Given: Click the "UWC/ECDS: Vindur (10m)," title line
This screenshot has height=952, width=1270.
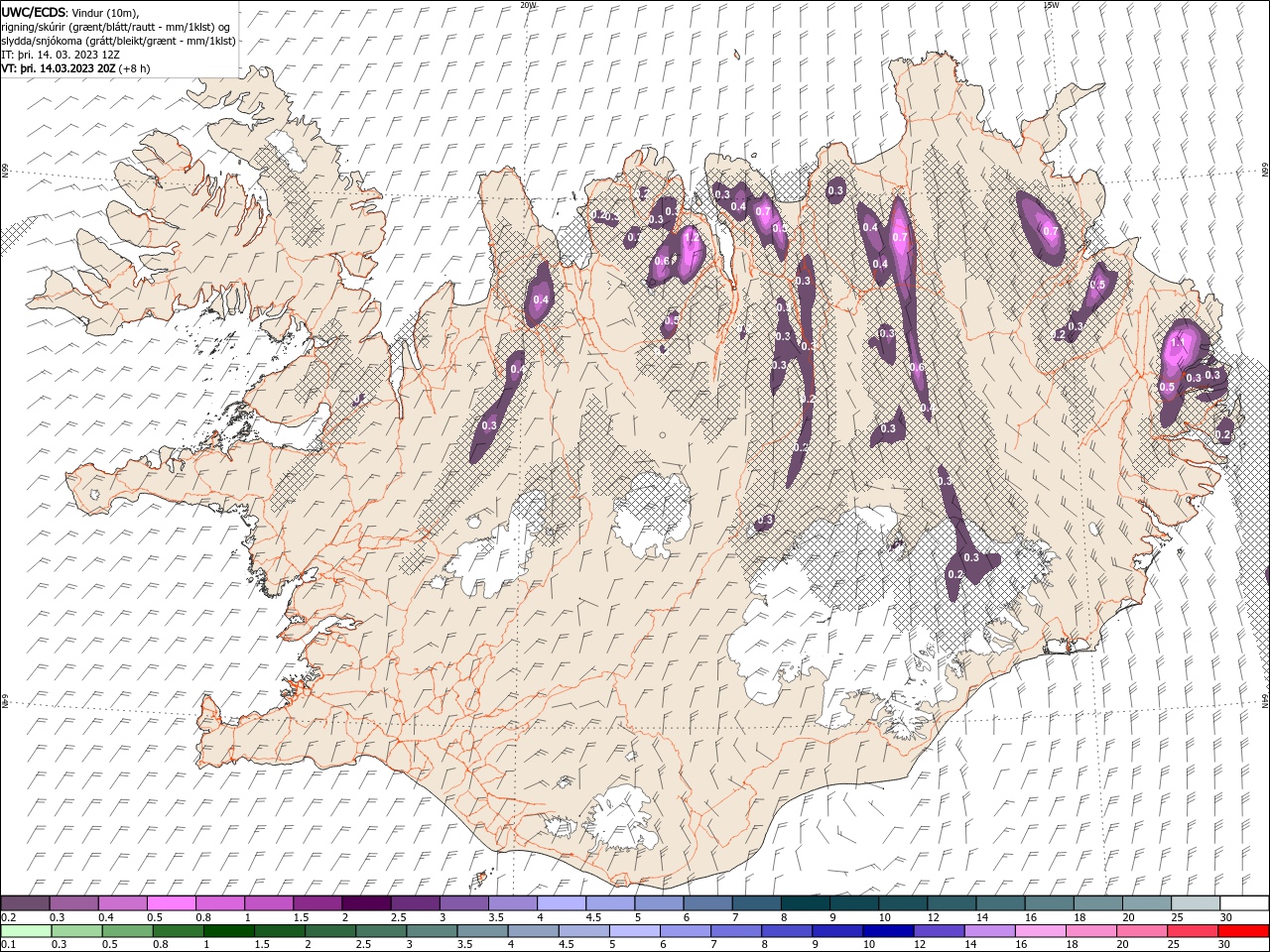Looking at the screenshot, I should click(70, 12).
